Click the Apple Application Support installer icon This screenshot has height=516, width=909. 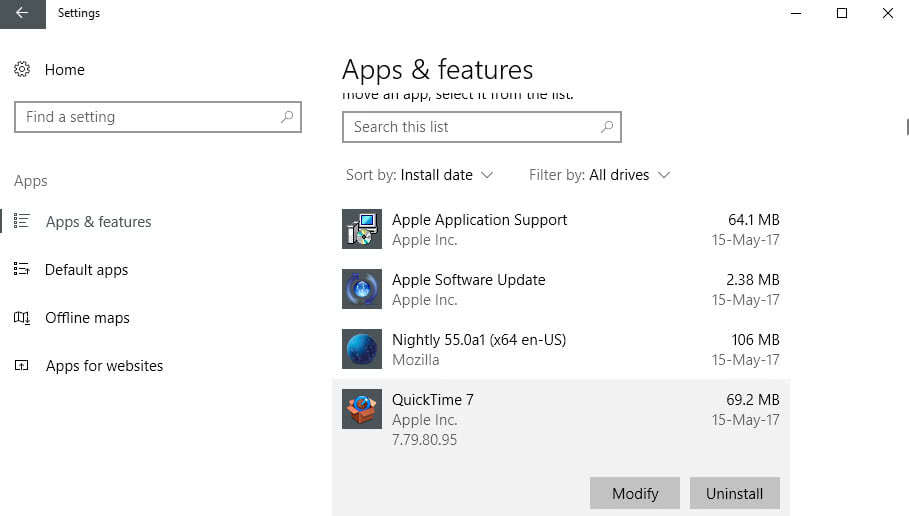pyautogui.click(x=362, y=229)
